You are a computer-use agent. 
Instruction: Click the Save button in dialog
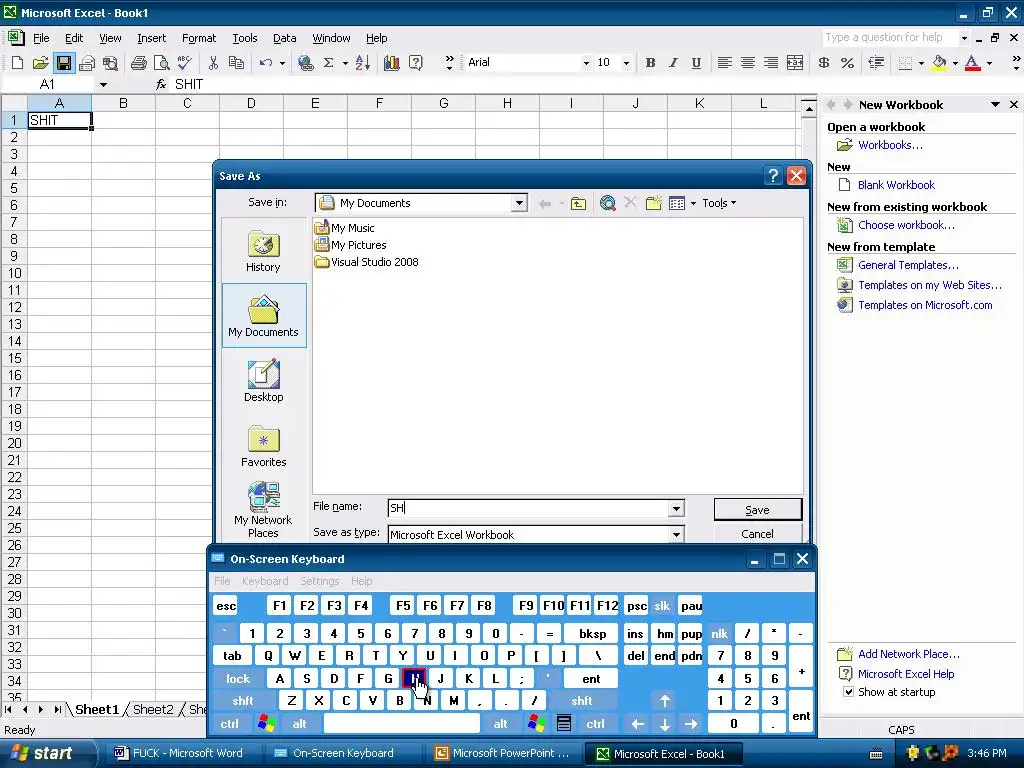point(758,509)
